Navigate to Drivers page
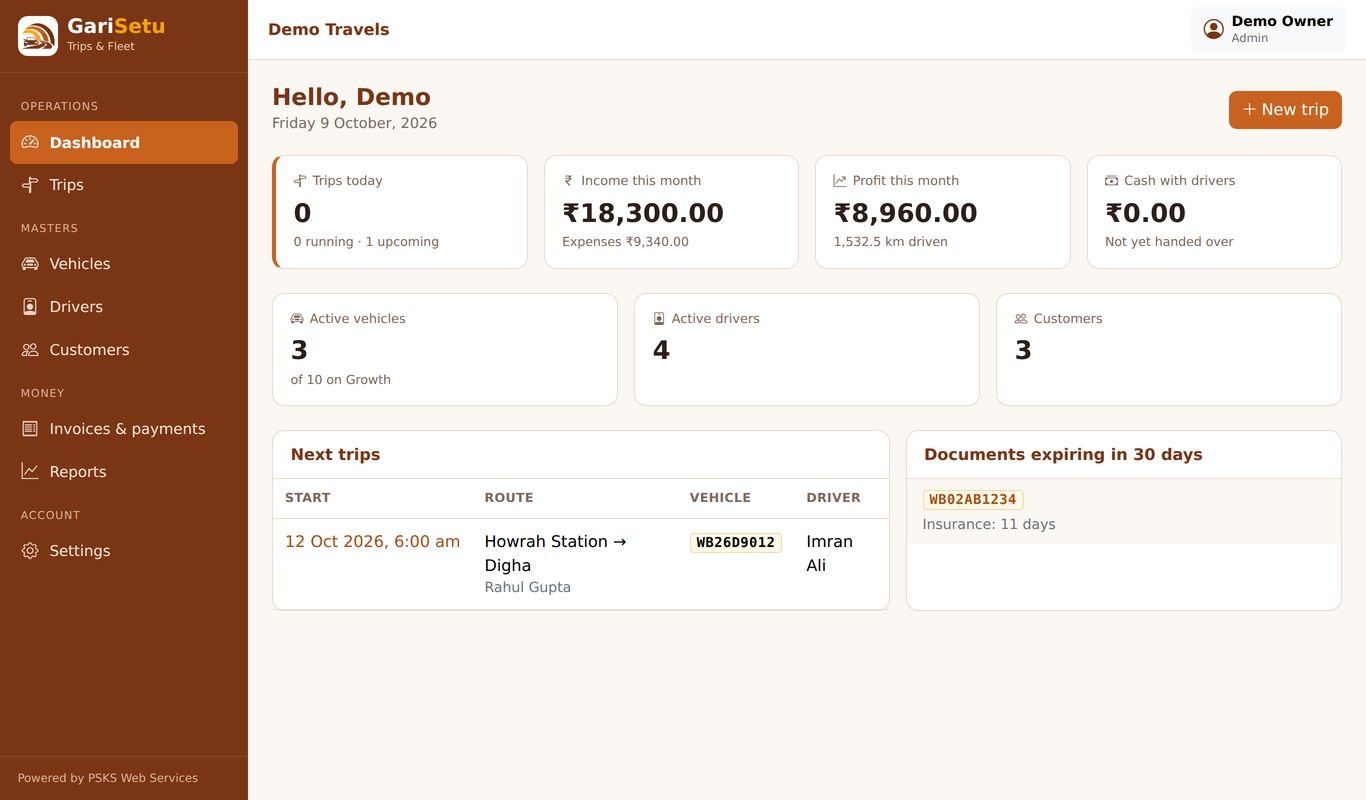 tap(124, 307)
